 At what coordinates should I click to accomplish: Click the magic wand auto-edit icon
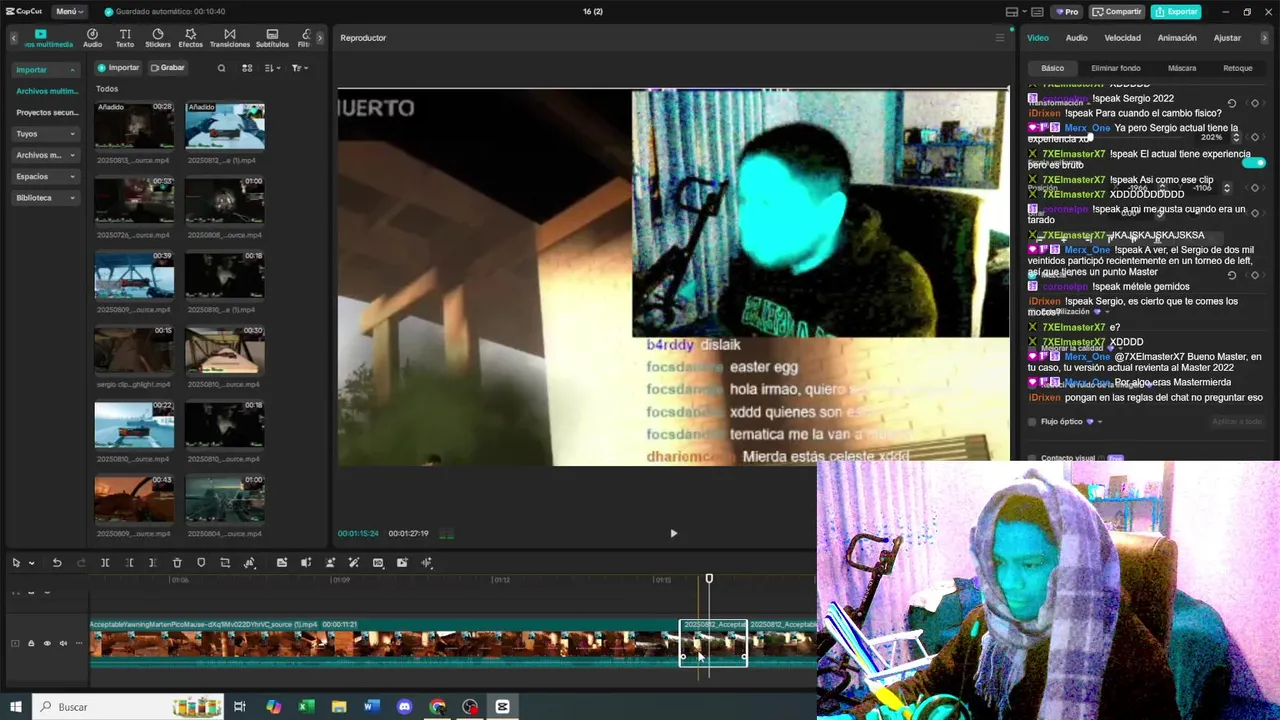[353, 563]
